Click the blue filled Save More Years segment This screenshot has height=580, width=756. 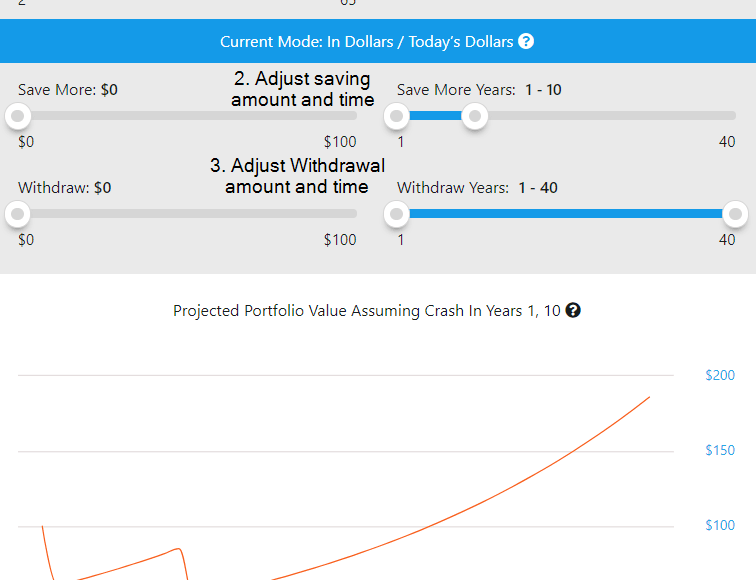pos(436,116)
